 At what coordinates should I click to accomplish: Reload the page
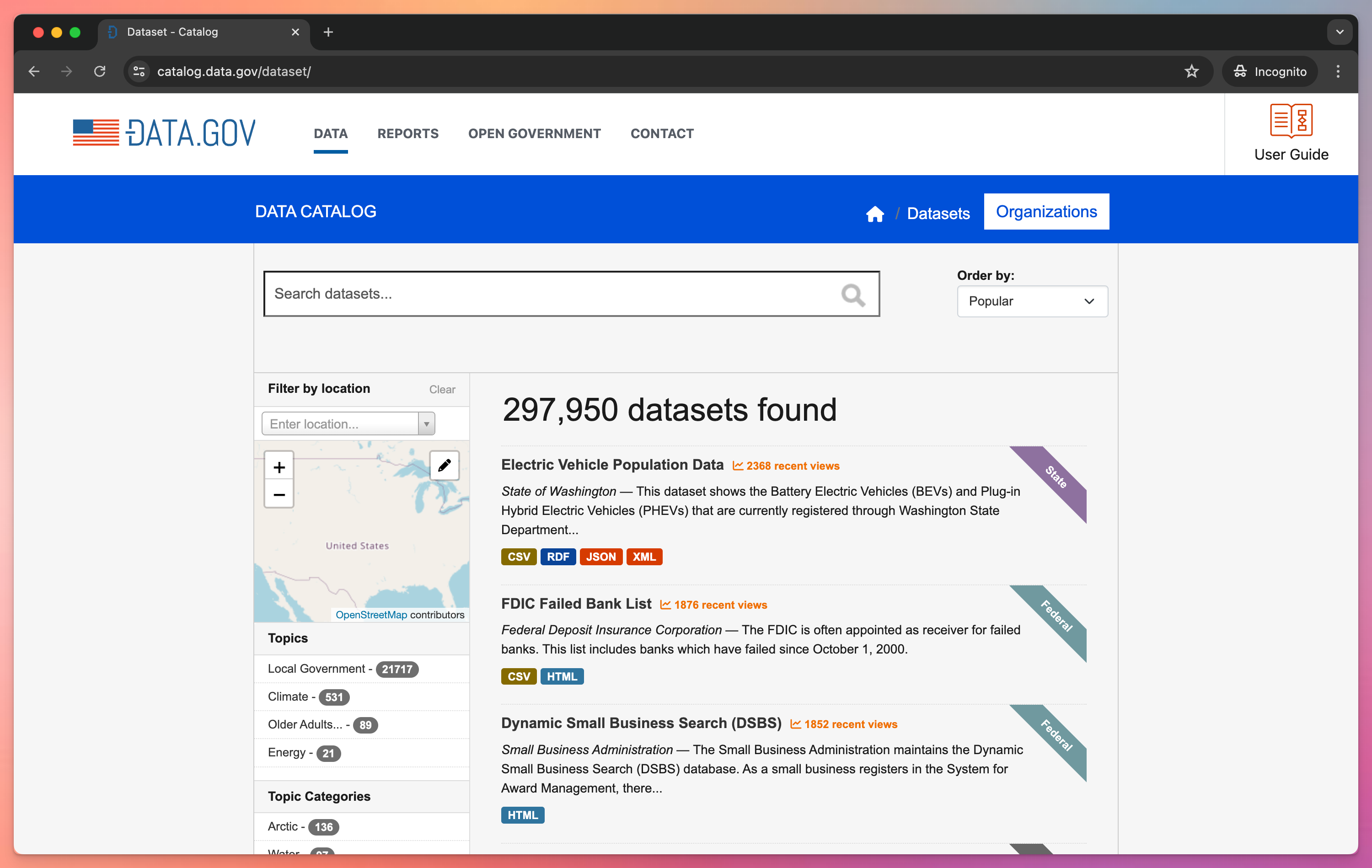coord(100,71)
